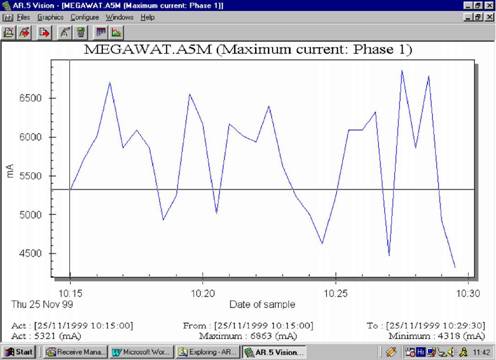The image size is (496, 360).
Task: Click the green trash bin toolbar icon
Action: [81, 33]
